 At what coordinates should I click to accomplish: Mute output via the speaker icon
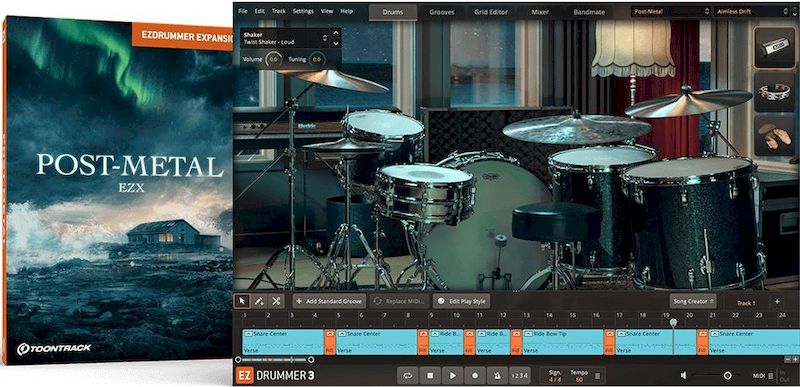point(683,375)
